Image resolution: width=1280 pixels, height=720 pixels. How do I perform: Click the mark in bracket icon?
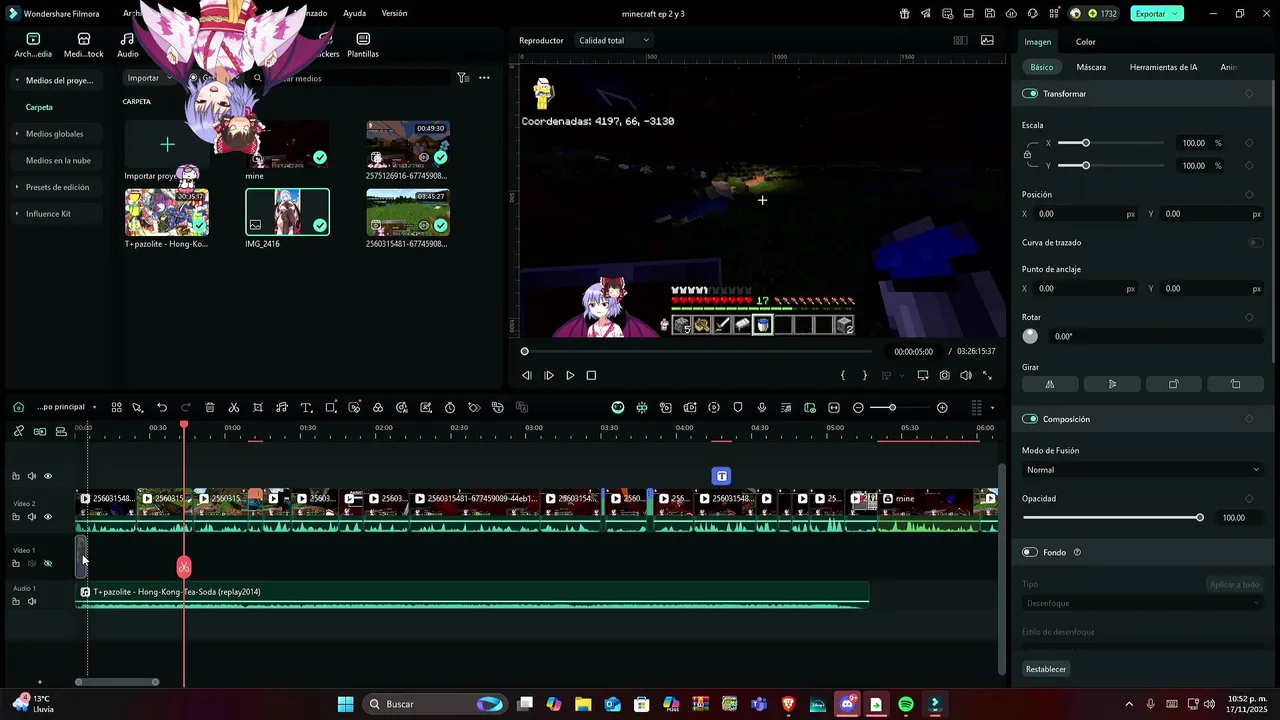(x=843, y=376)
